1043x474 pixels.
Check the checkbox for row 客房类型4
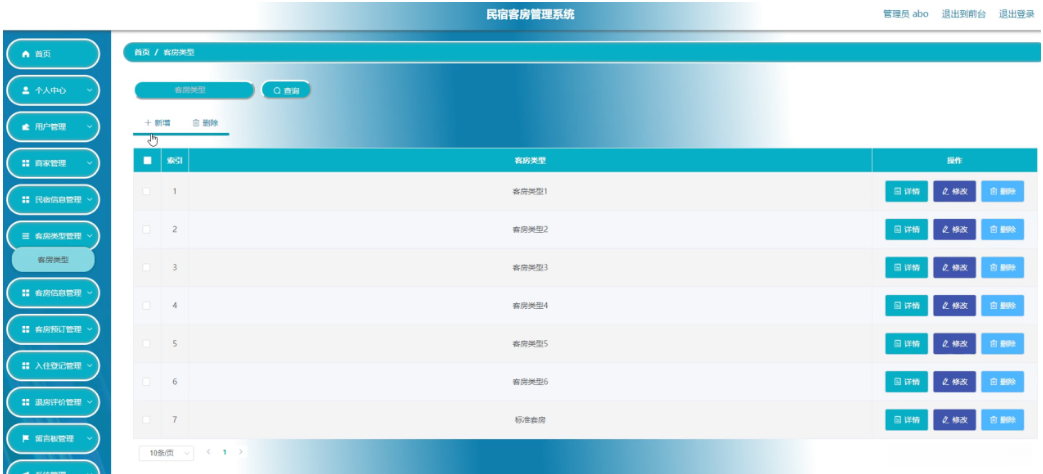[146, 306]
